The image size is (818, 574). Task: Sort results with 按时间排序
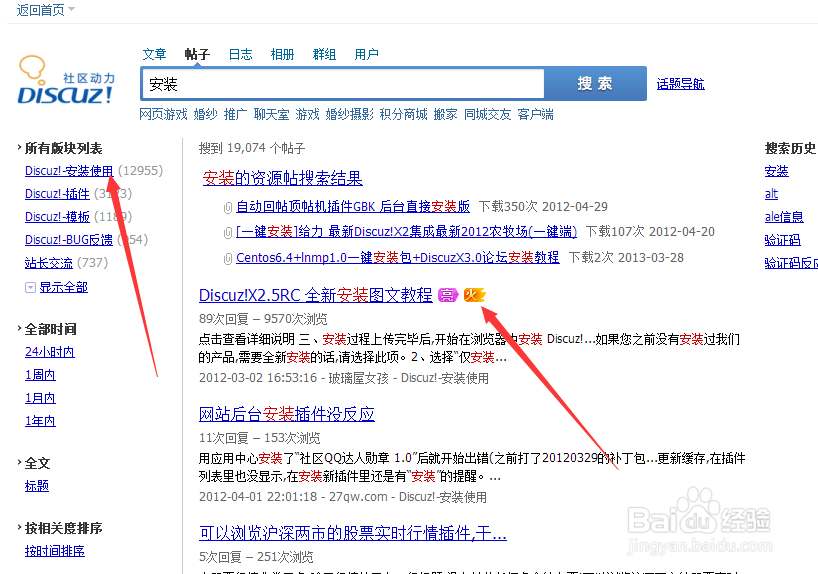pyautogui.click(x=55, y=551)
